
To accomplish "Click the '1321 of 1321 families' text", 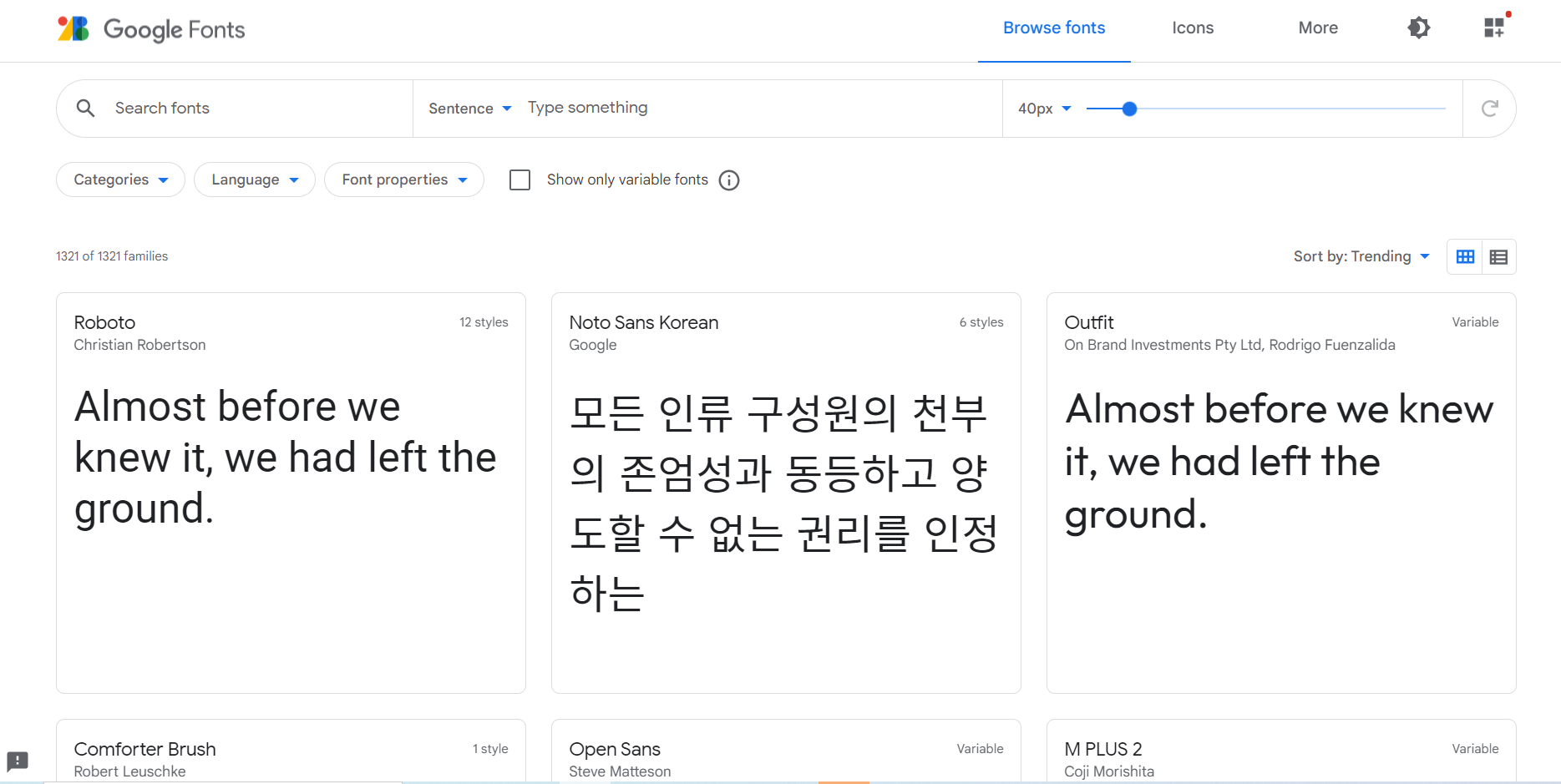I will pyautogui.click(x=112, y=256).
